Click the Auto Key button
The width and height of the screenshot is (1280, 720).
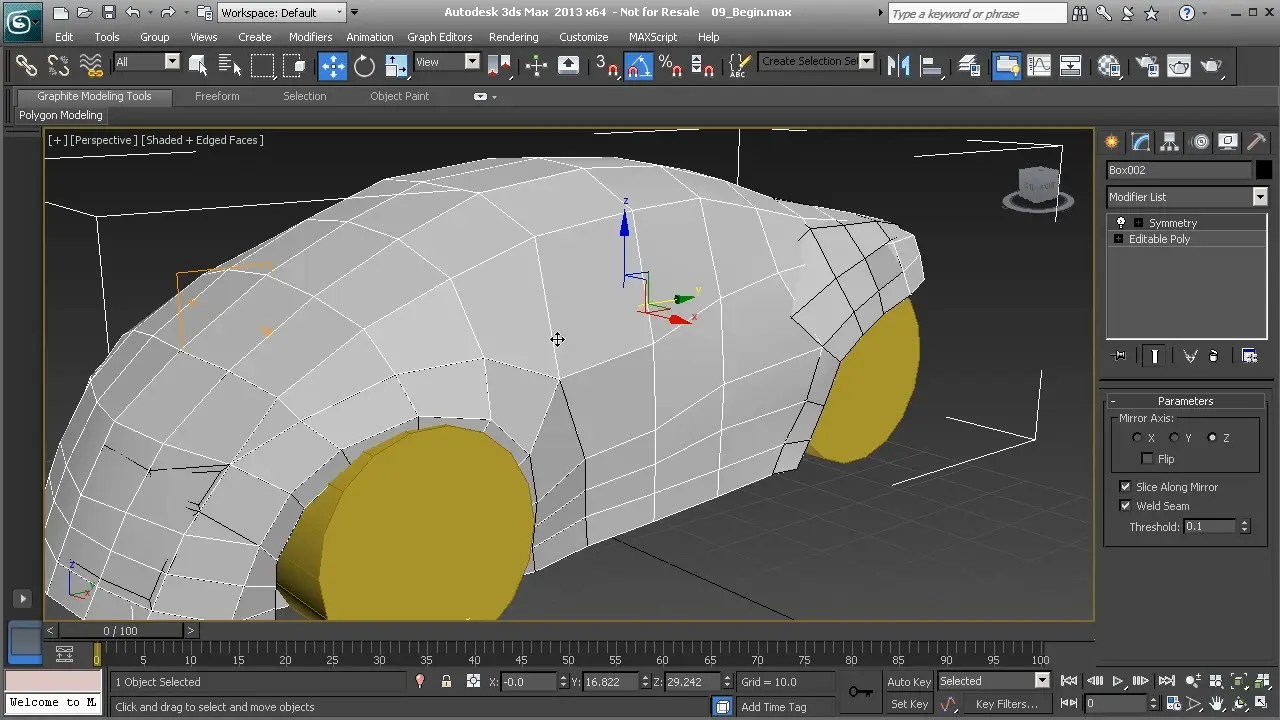click(909, 682)
